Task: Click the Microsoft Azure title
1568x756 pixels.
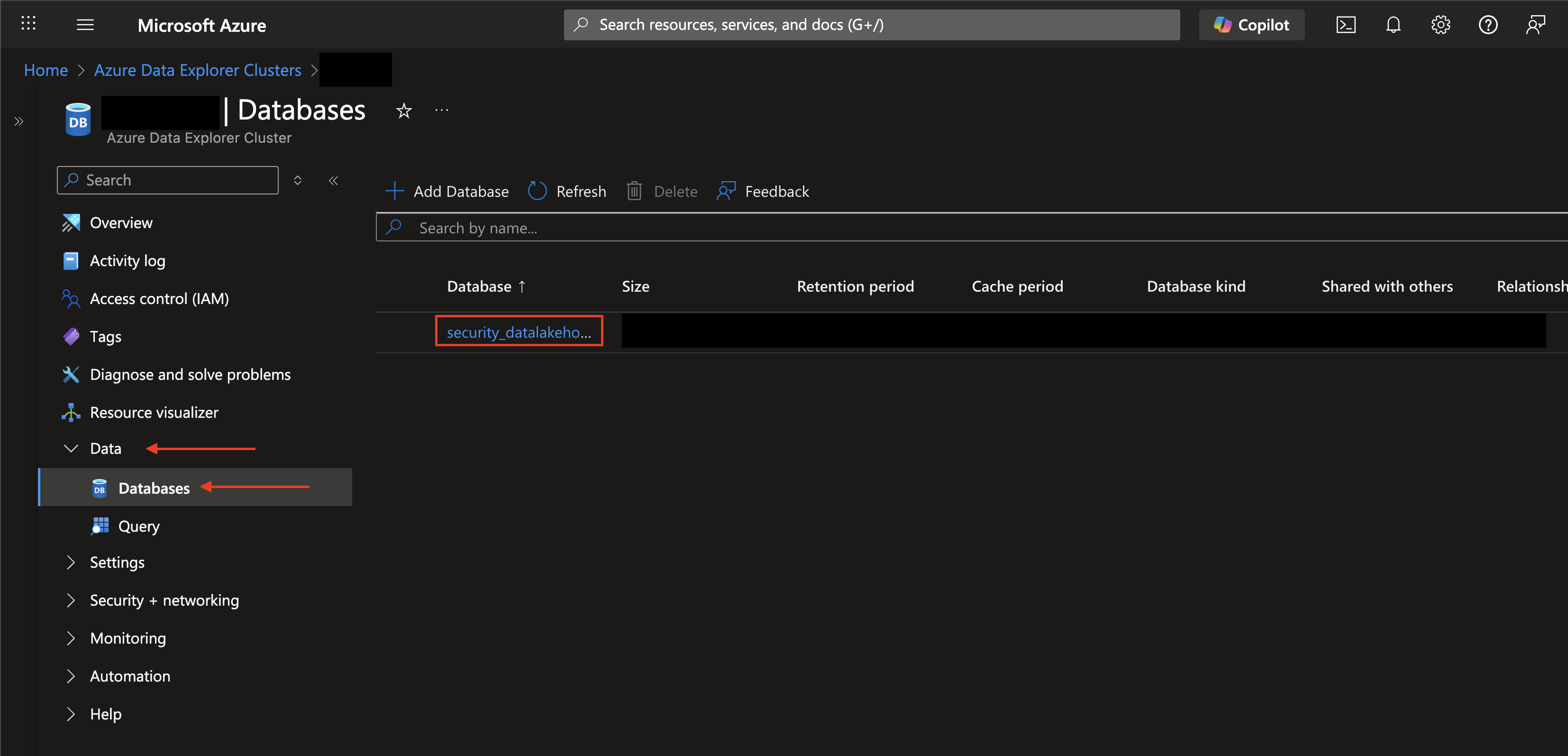Action: point(201,25)
